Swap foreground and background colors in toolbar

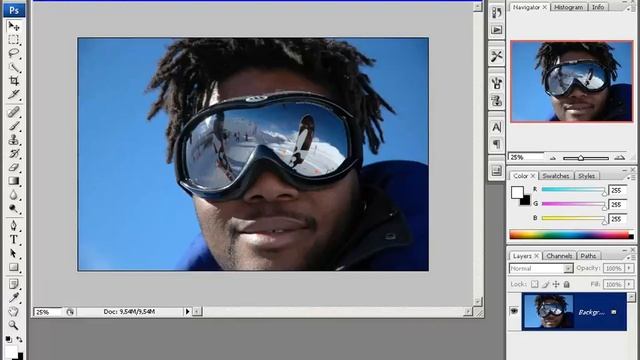19,339
